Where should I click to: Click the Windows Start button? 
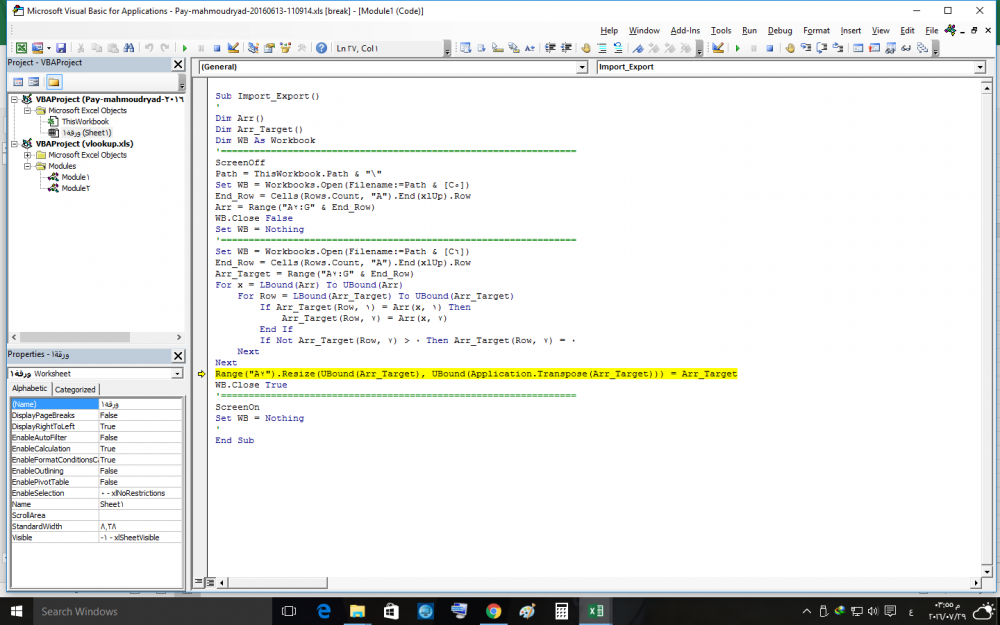[x=17, y=612]
